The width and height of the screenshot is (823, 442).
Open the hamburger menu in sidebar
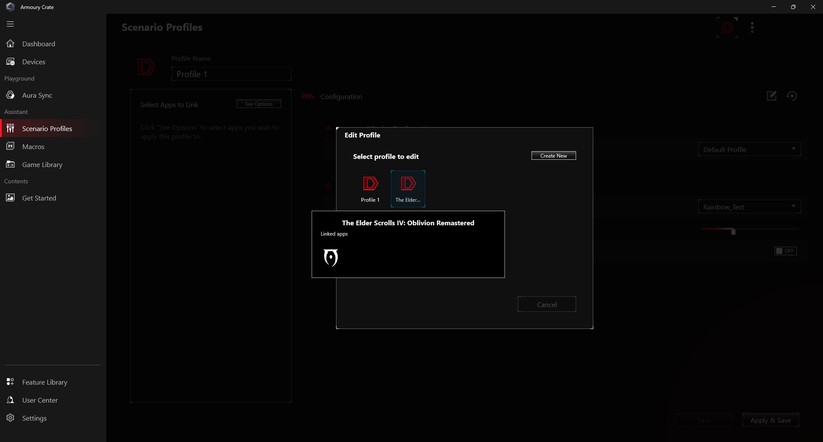11,24
